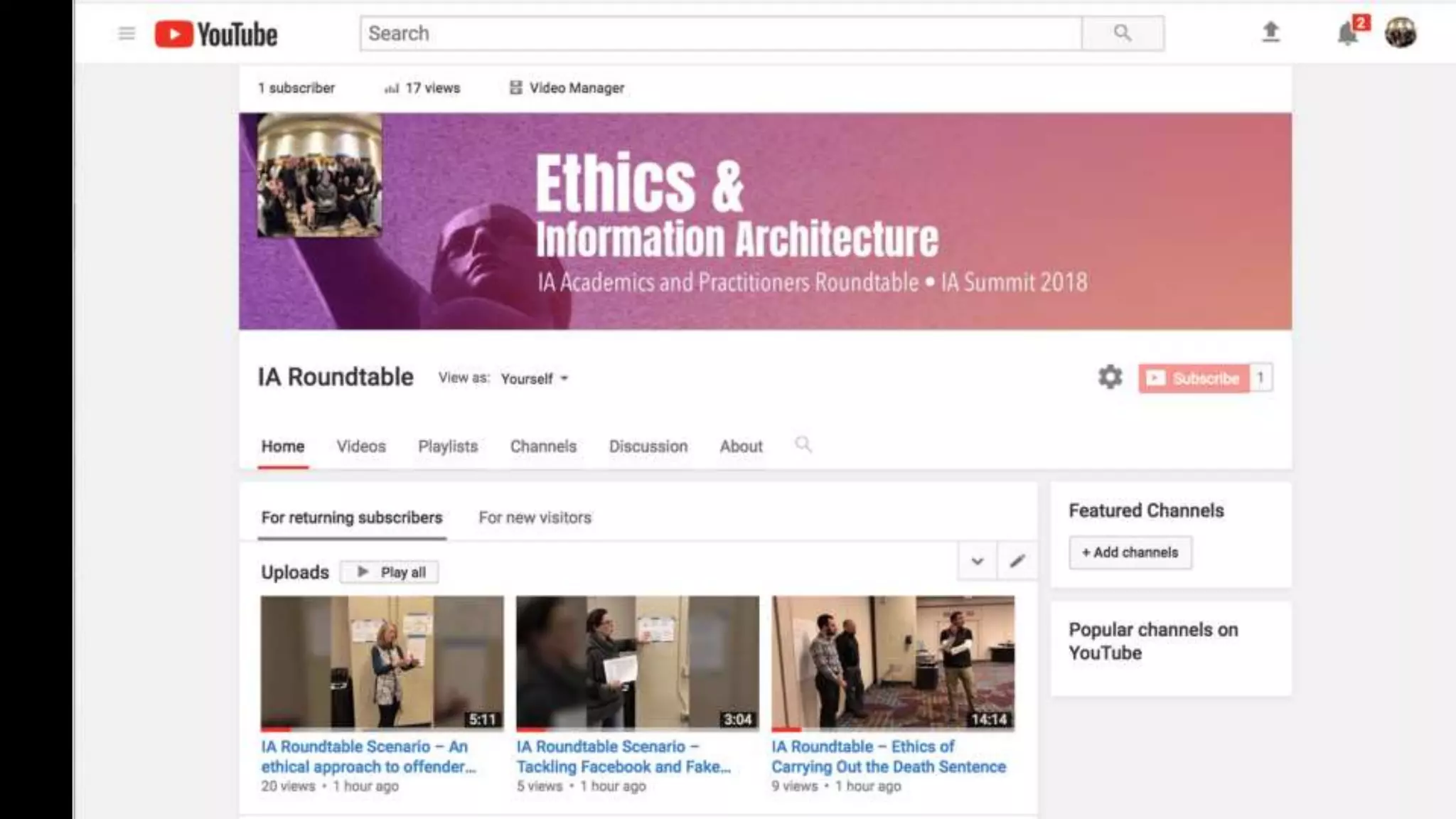Switch to the Videos tab
Viewport: 1456px width, 819px height.
(x=361, y=446)
